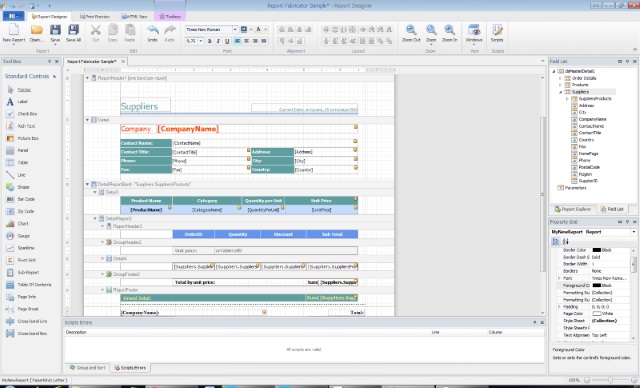The height and width of the screenshot is (388, 640).
Task: Click the Foreground Color black swatch
Action: click(597, 286)
